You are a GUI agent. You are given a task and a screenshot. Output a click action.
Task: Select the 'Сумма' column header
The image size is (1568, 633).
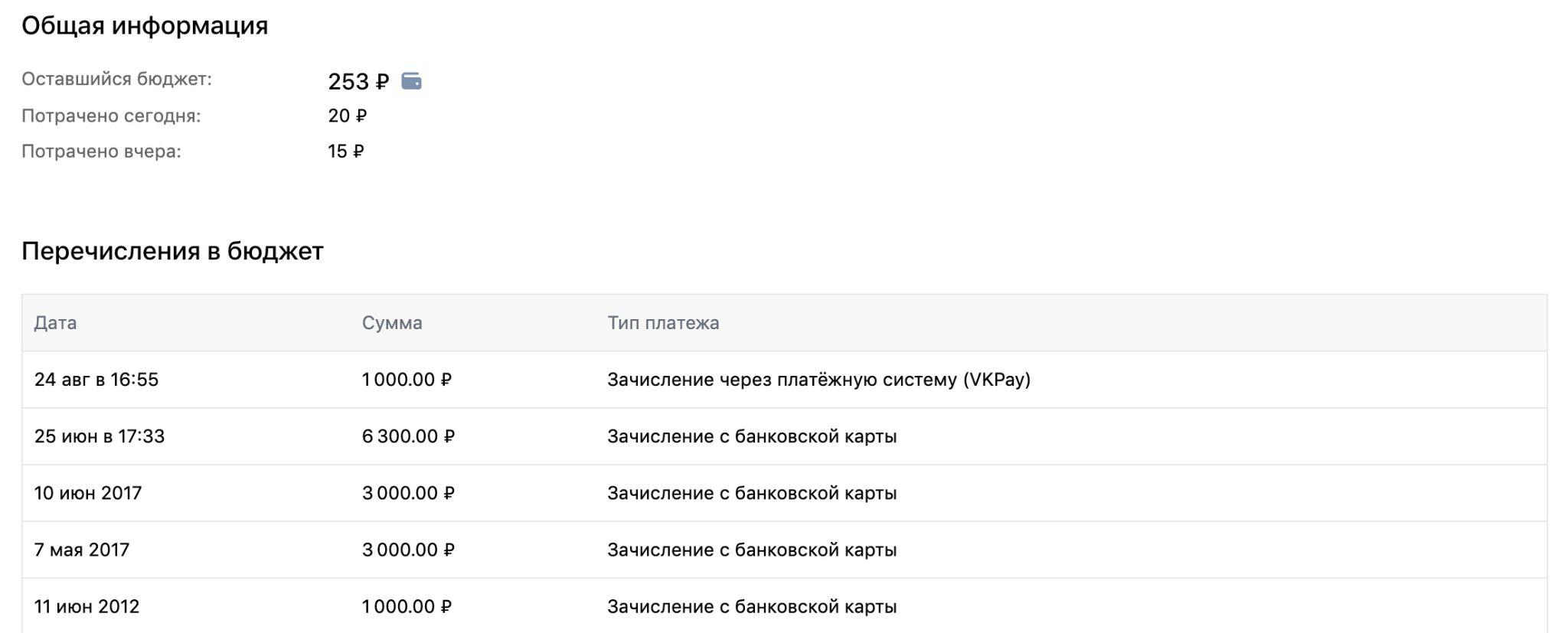point(392,323)
